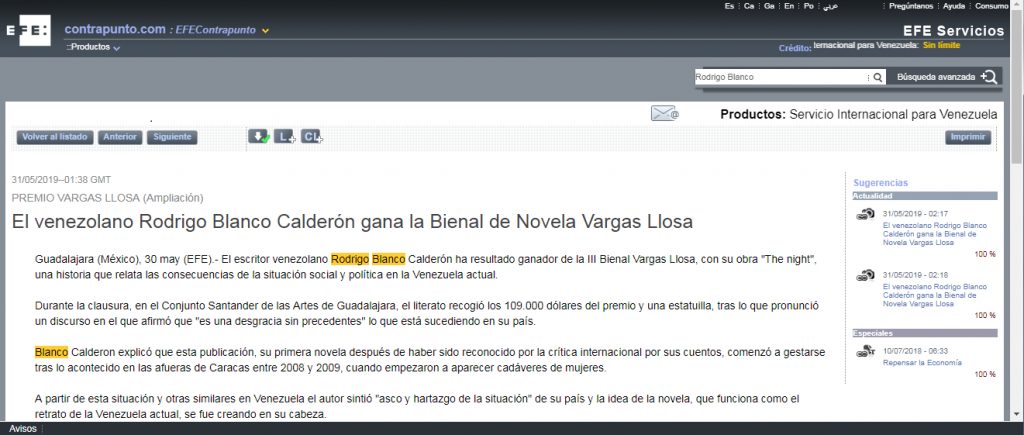1024x435 pixels.
Task: Click the magnifying glass search icon
Action: click(x=878, y=77)
